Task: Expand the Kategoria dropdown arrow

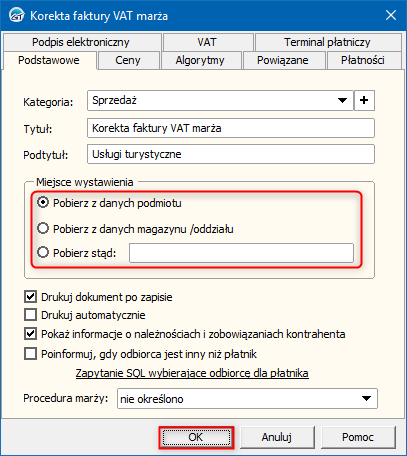Action: pos(342,100)
